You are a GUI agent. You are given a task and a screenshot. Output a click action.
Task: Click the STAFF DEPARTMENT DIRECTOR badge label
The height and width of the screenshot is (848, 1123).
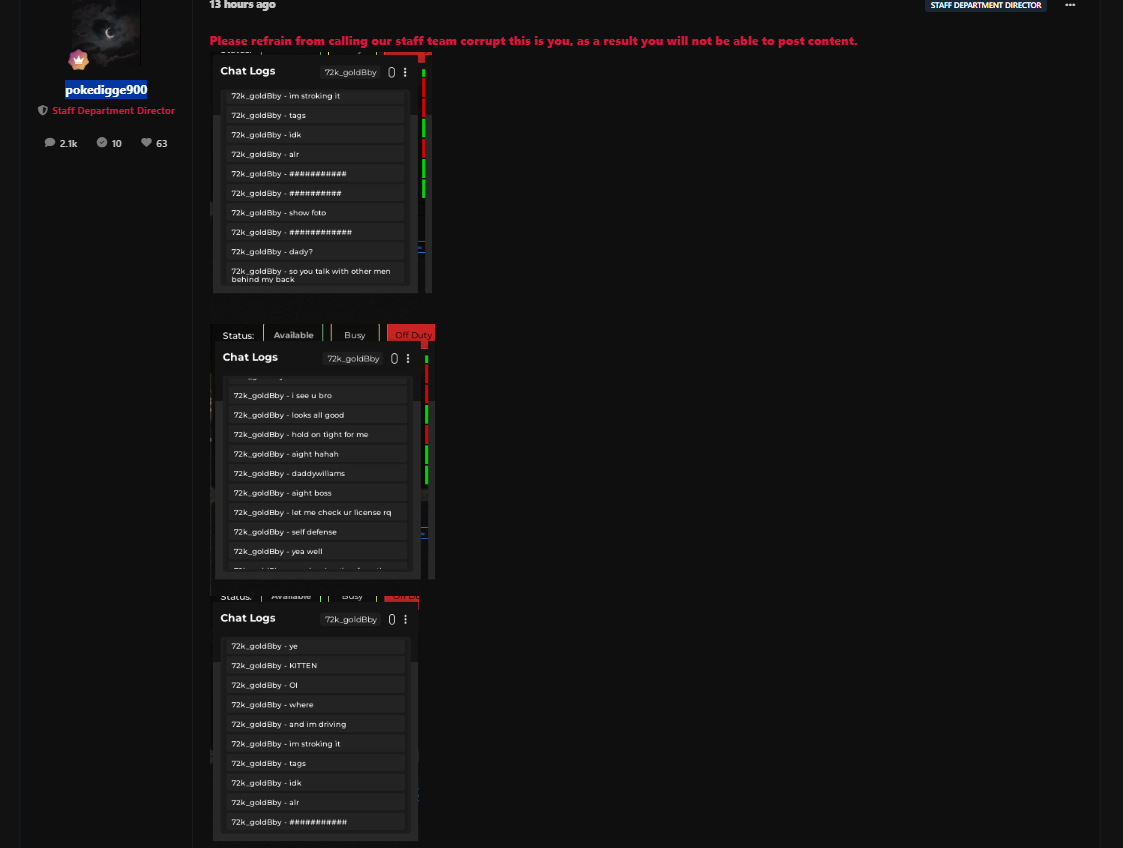tap(985, 5)
